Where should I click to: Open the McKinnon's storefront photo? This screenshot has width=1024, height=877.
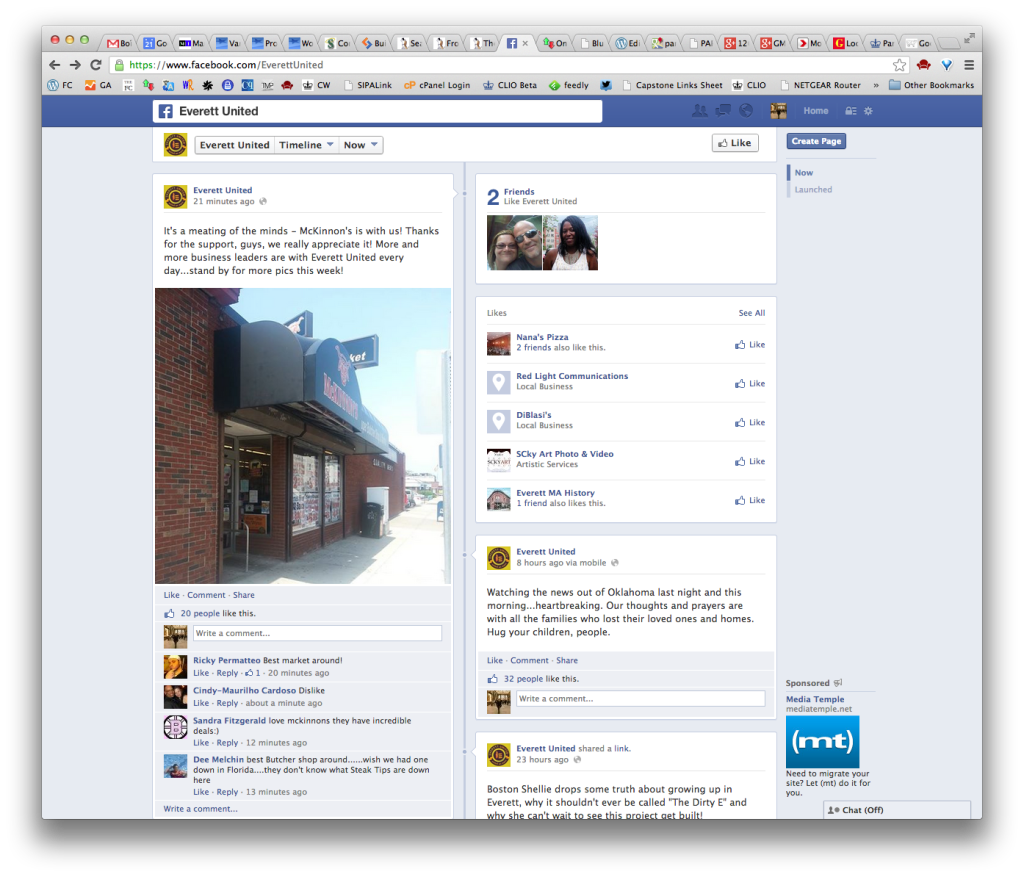click(303, 436)
